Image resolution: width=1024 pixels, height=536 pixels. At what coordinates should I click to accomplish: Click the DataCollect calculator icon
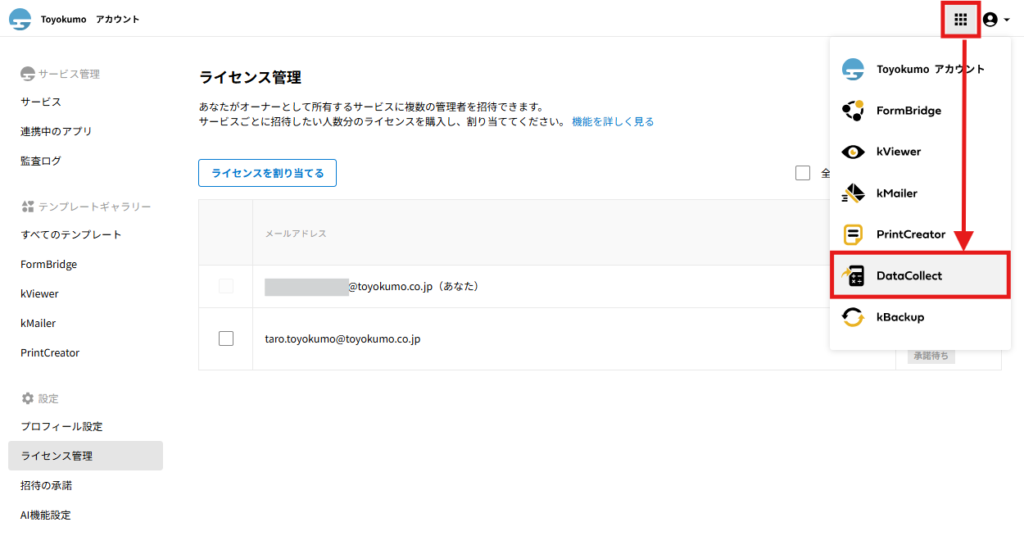[853, 276]
